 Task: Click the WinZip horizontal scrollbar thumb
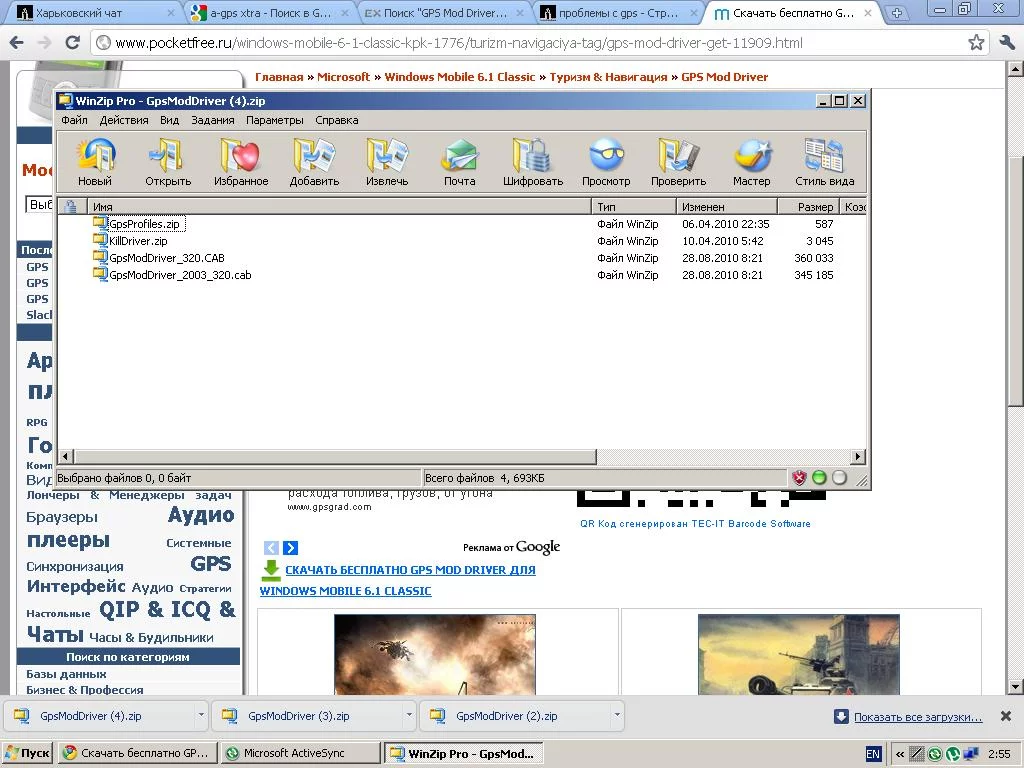335,456
